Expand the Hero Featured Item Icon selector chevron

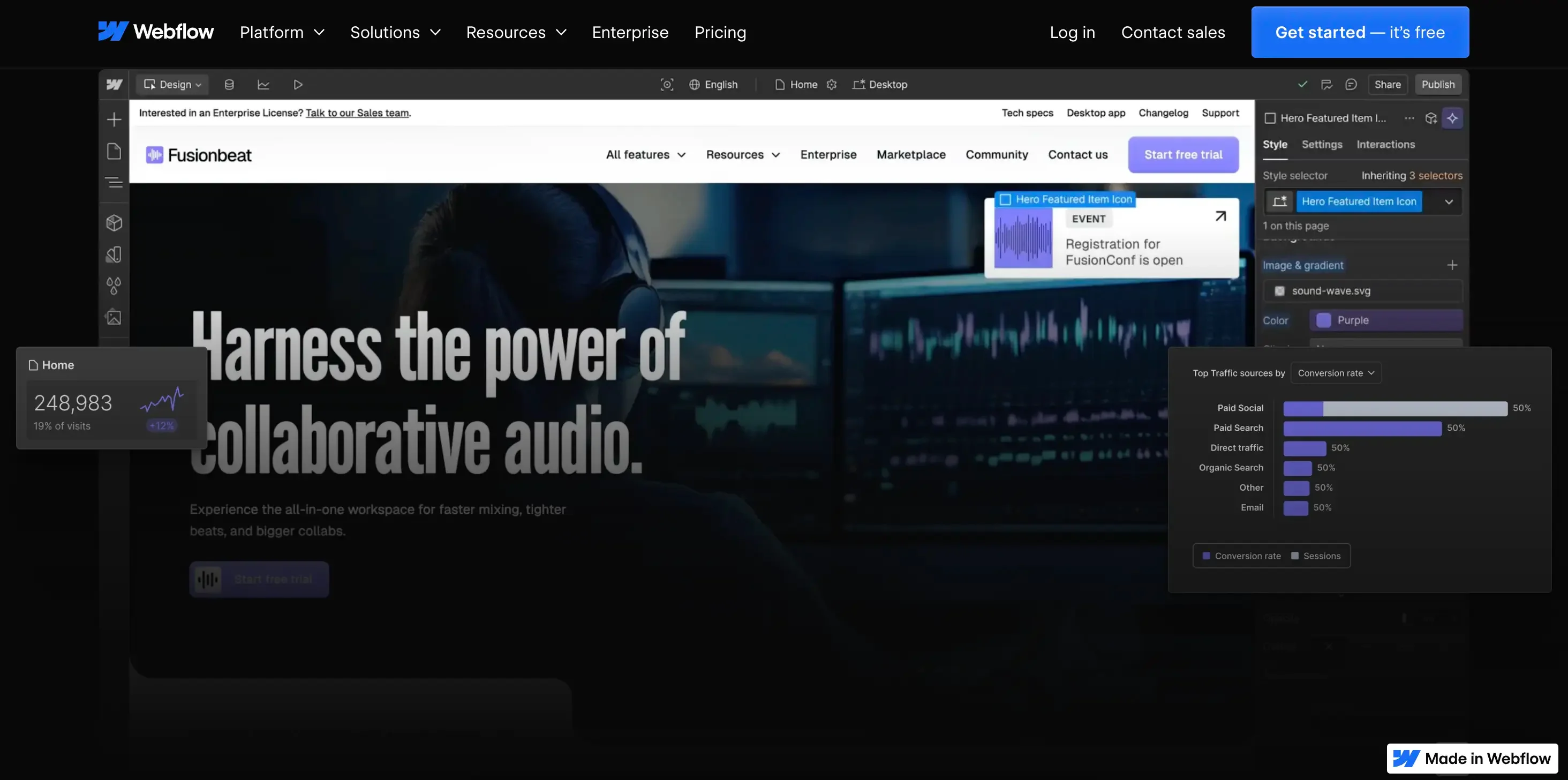pyautogui.click(x=1449, y=201)
